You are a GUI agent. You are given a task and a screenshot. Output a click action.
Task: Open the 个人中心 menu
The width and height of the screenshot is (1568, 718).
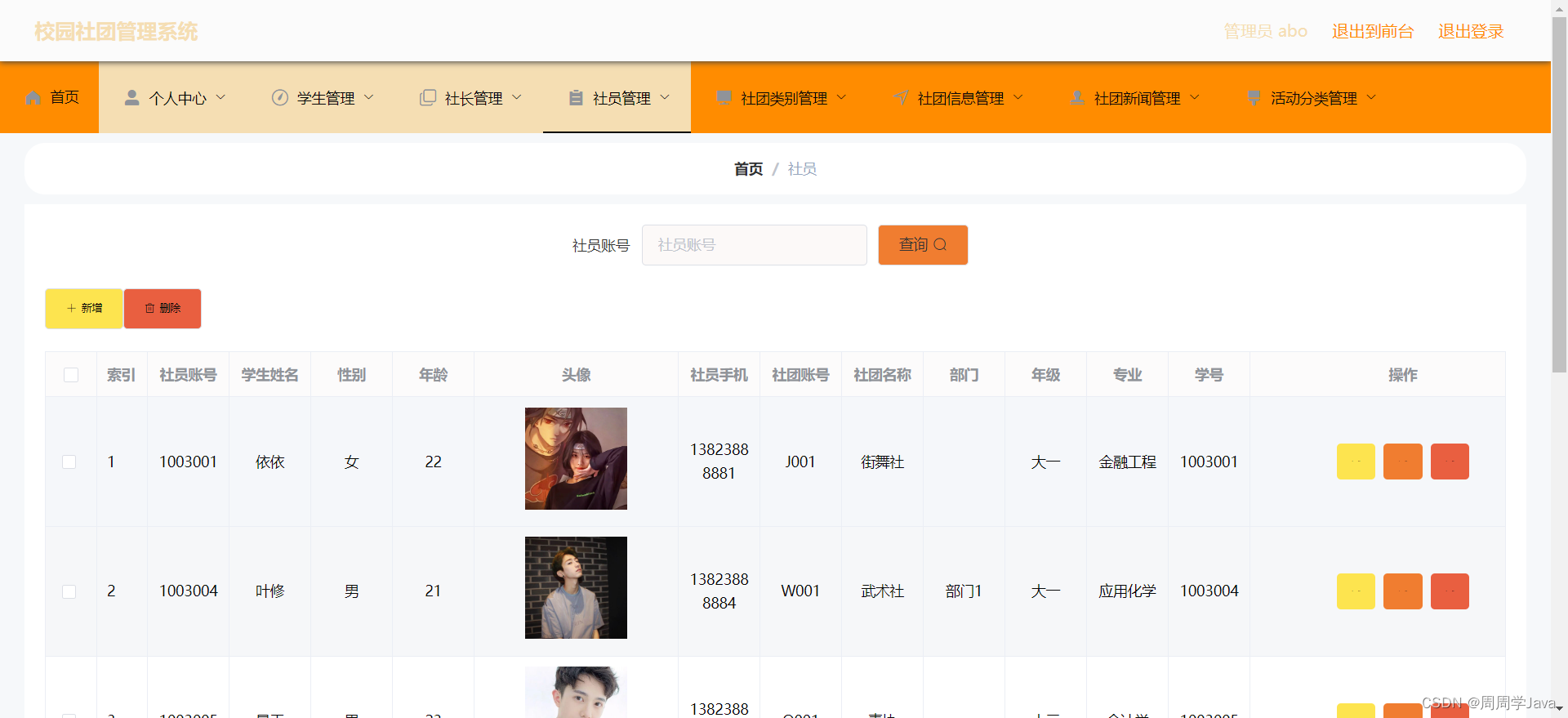tap(172, 97)
